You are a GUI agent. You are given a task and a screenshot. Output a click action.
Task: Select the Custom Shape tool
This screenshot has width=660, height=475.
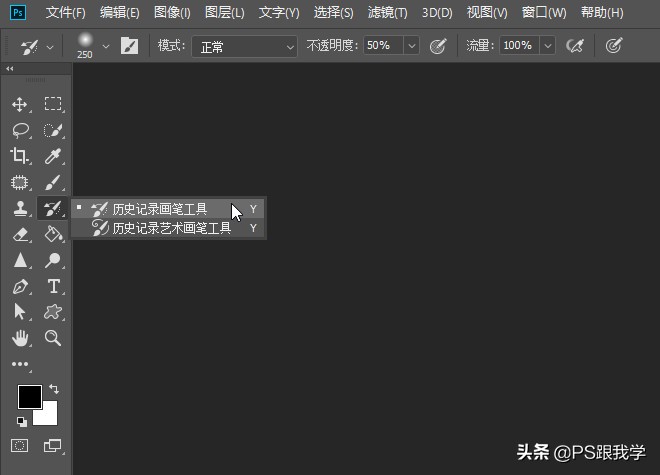point(53,312)
